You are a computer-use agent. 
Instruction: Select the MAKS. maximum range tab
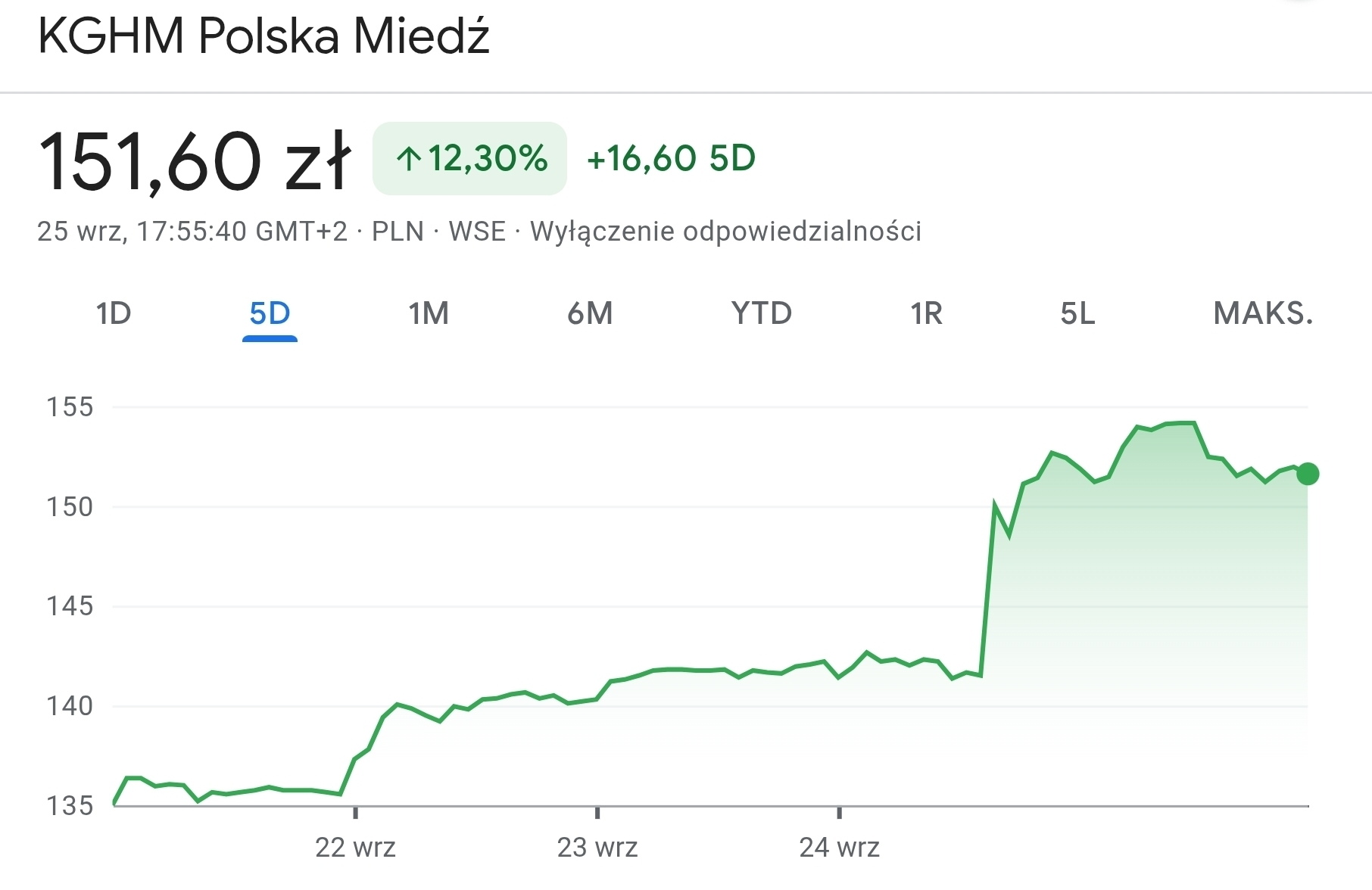[x=1262, y=313]
